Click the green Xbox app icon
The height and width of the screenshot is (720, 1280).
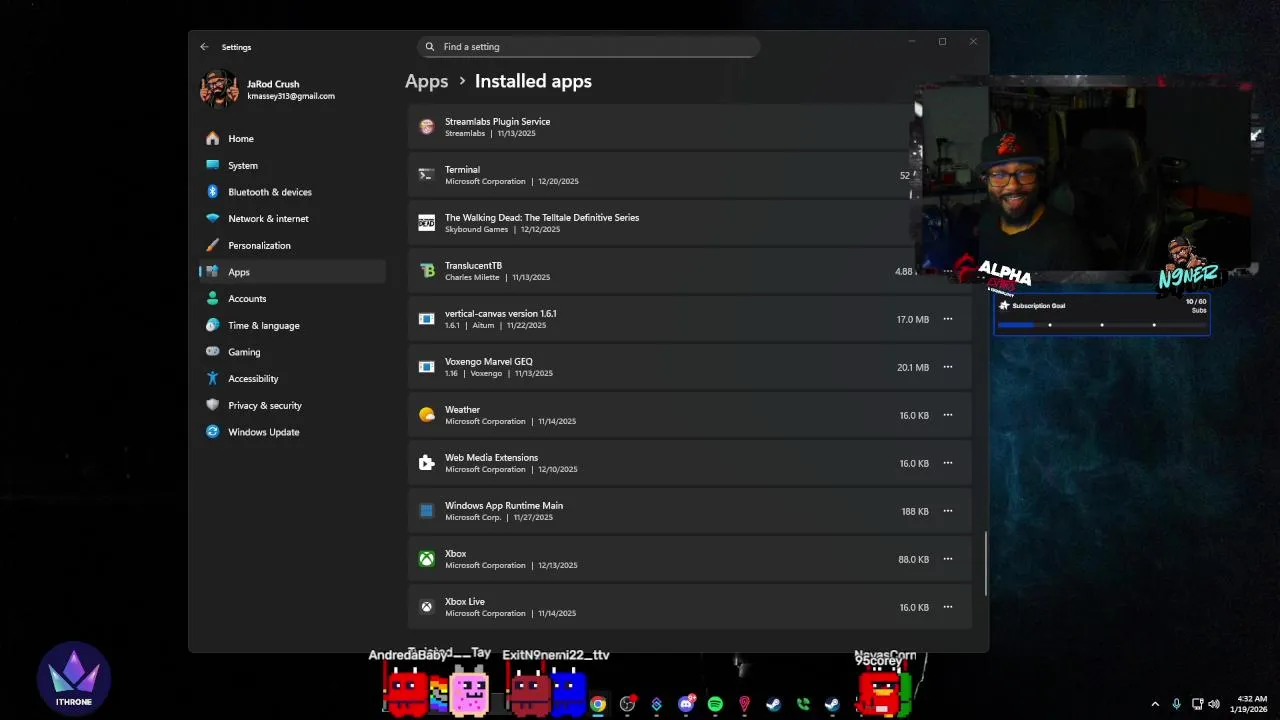pos(427,559)
